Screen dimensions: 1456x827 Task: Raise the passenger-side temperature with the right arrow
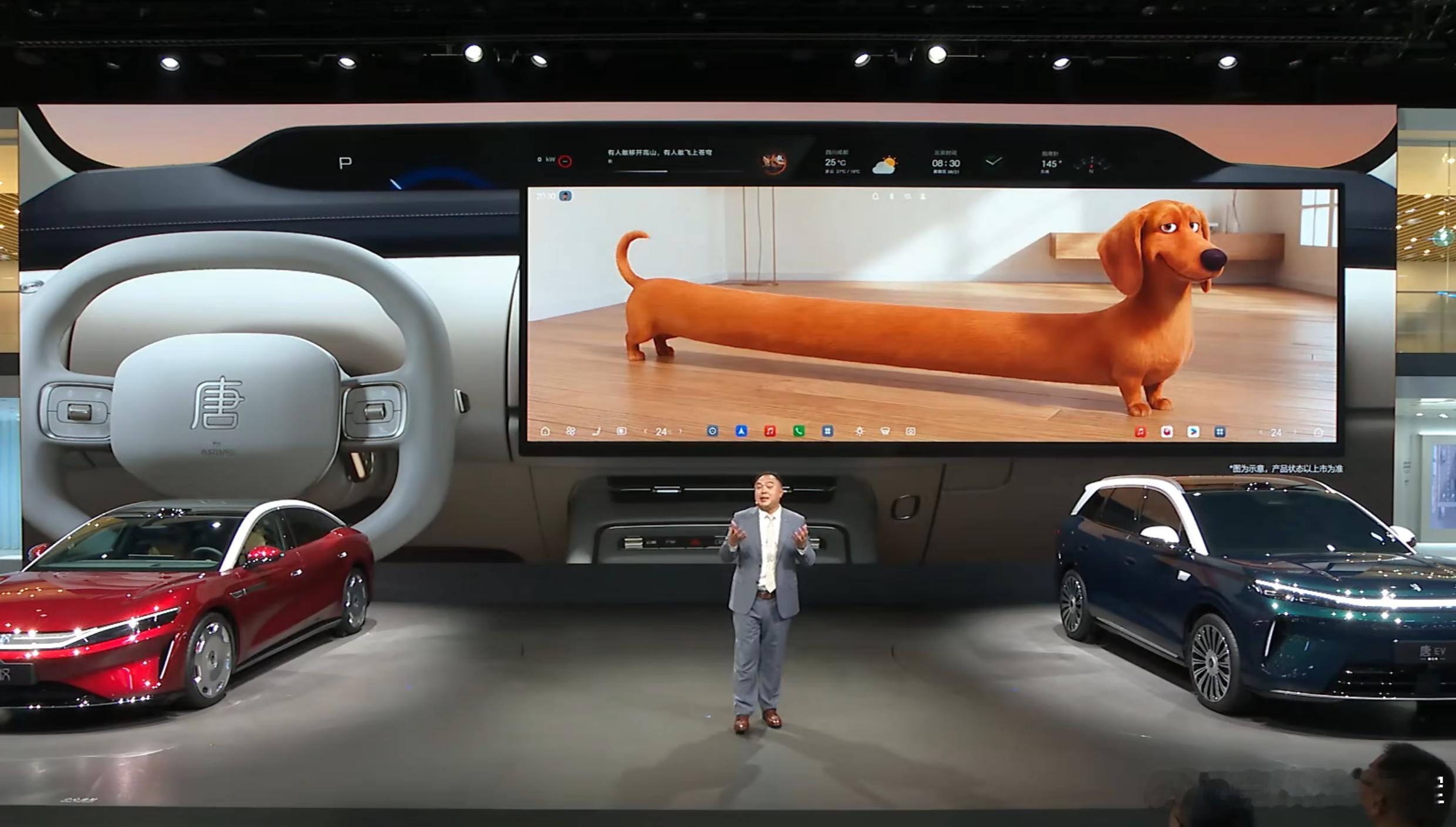1295,432
